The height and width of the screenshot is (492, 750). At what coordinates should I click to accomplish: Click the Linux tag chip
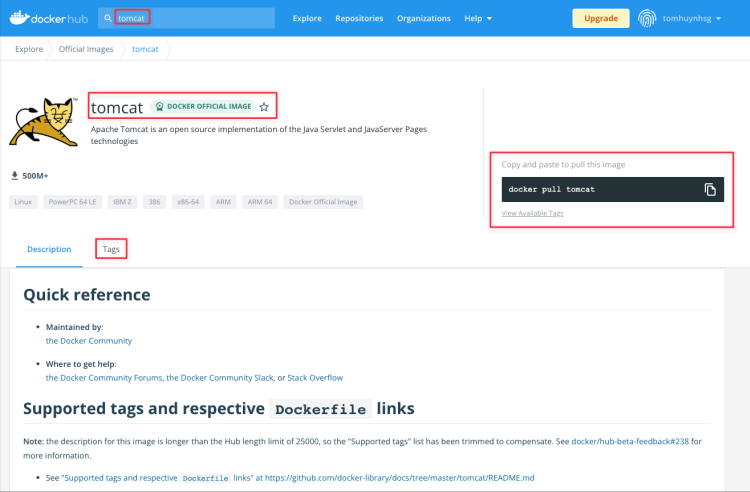23,202
